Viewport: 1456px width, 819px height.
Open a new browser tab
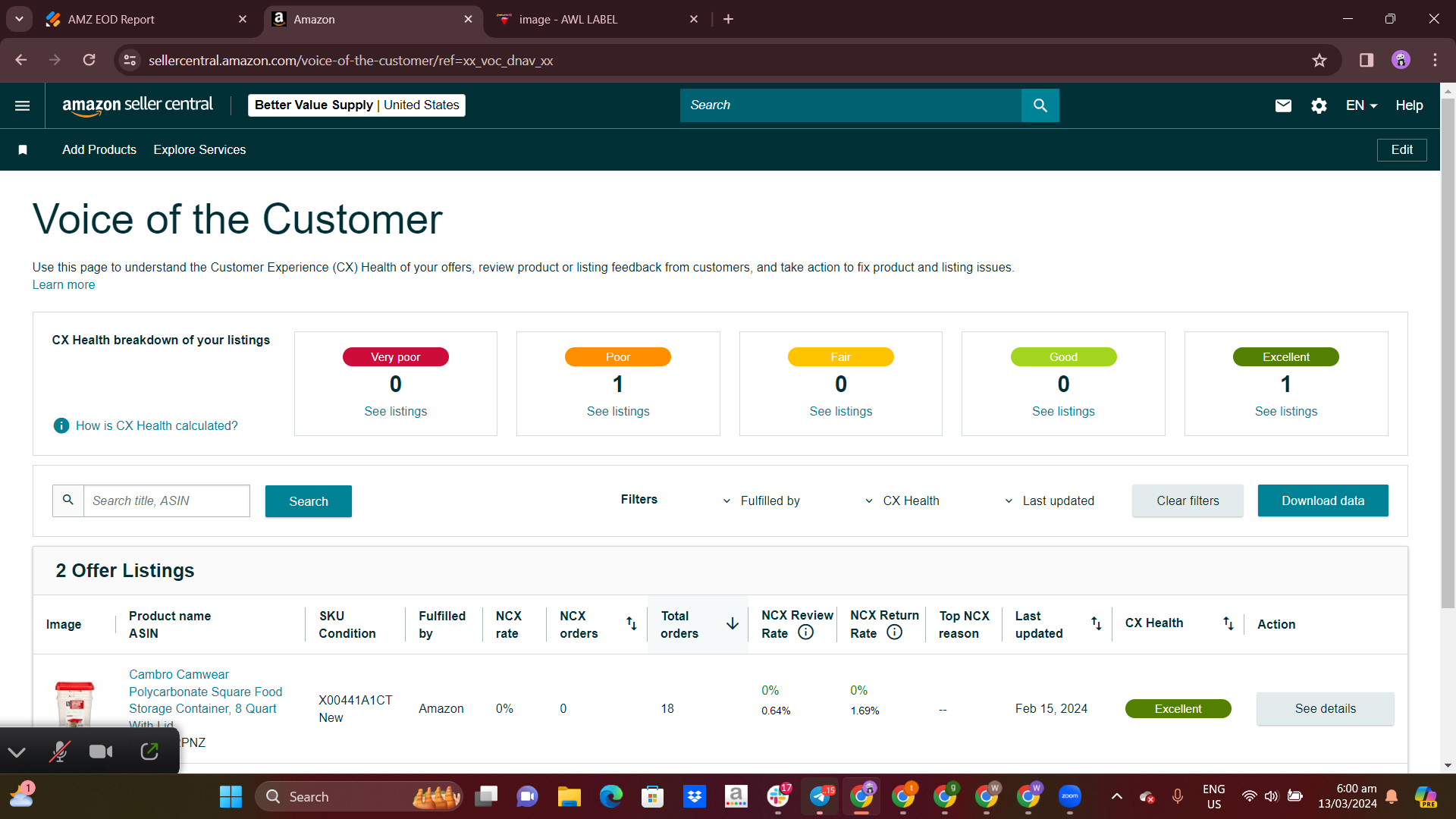click(728, 19)
